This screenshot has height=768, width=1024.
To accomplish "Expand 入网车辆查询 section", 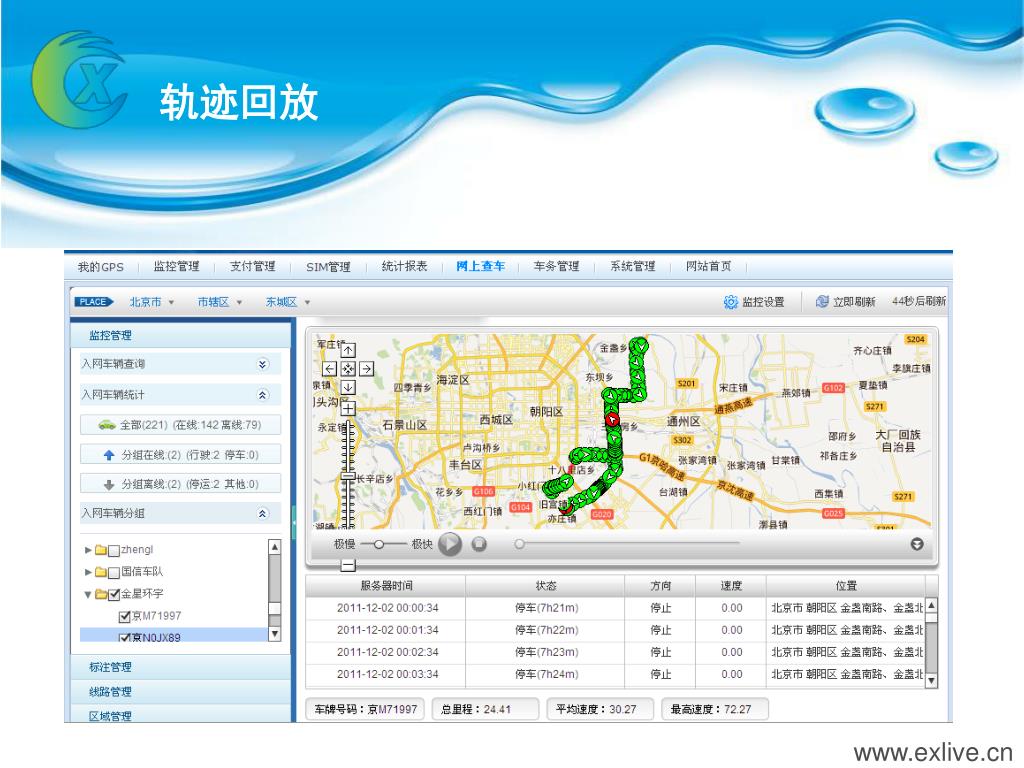I will pyautogui.click(x=263, y=364).
